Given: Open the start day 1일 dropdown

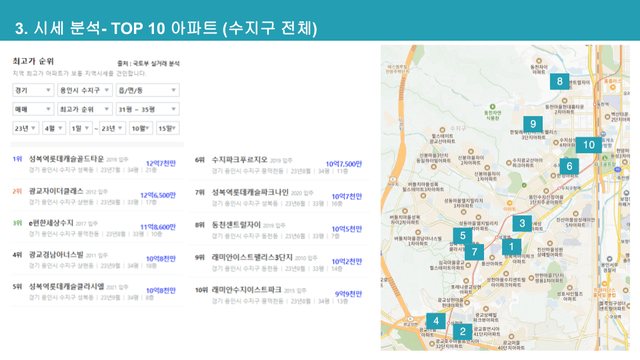Looking at the screenshot, I should tap(80, 128).
